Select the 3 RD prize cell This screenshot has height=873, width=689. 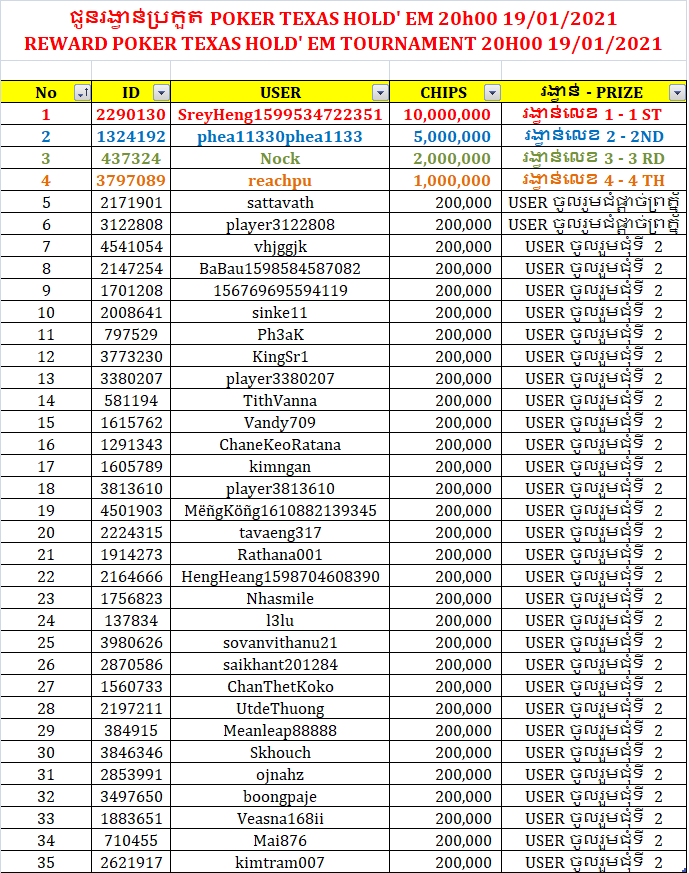coord(594,158)
